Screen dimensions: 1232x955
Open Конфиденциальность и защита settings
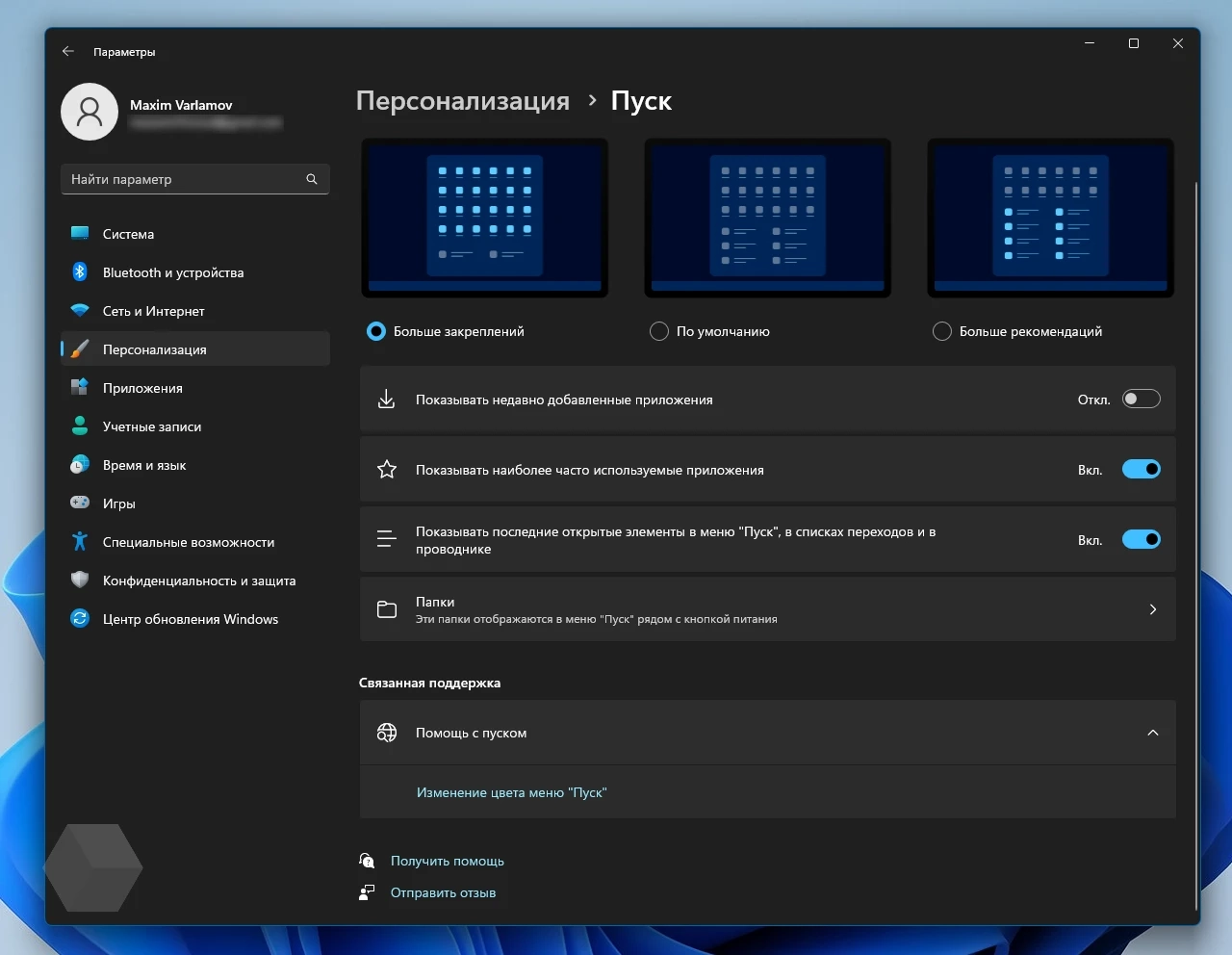tap(195, 581)
